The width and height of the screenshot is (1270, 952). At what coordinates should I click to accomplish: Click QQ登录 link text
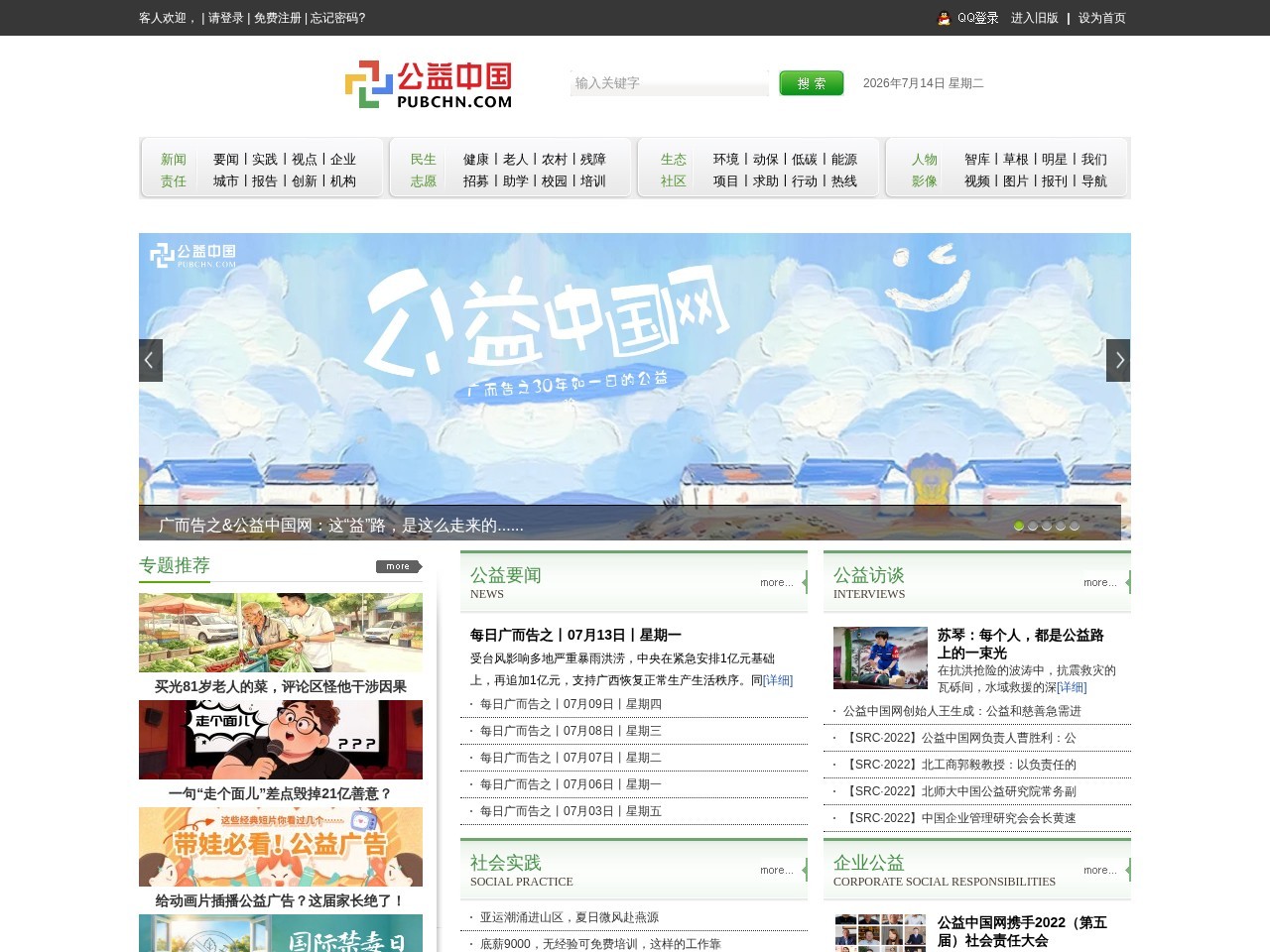tap(978, 18)
